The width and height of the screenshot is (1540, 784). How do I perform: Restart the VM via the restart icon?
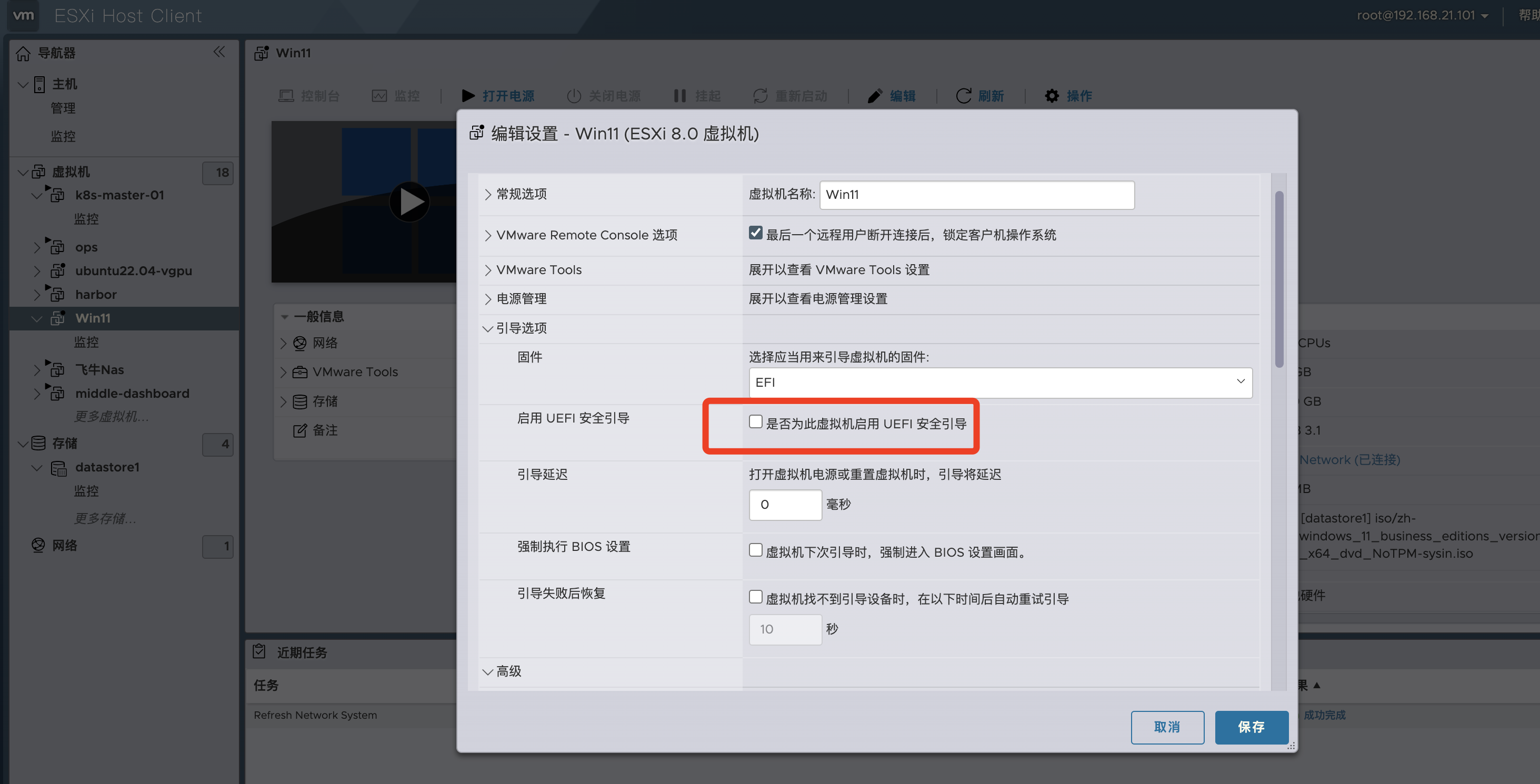click(792, 96)
